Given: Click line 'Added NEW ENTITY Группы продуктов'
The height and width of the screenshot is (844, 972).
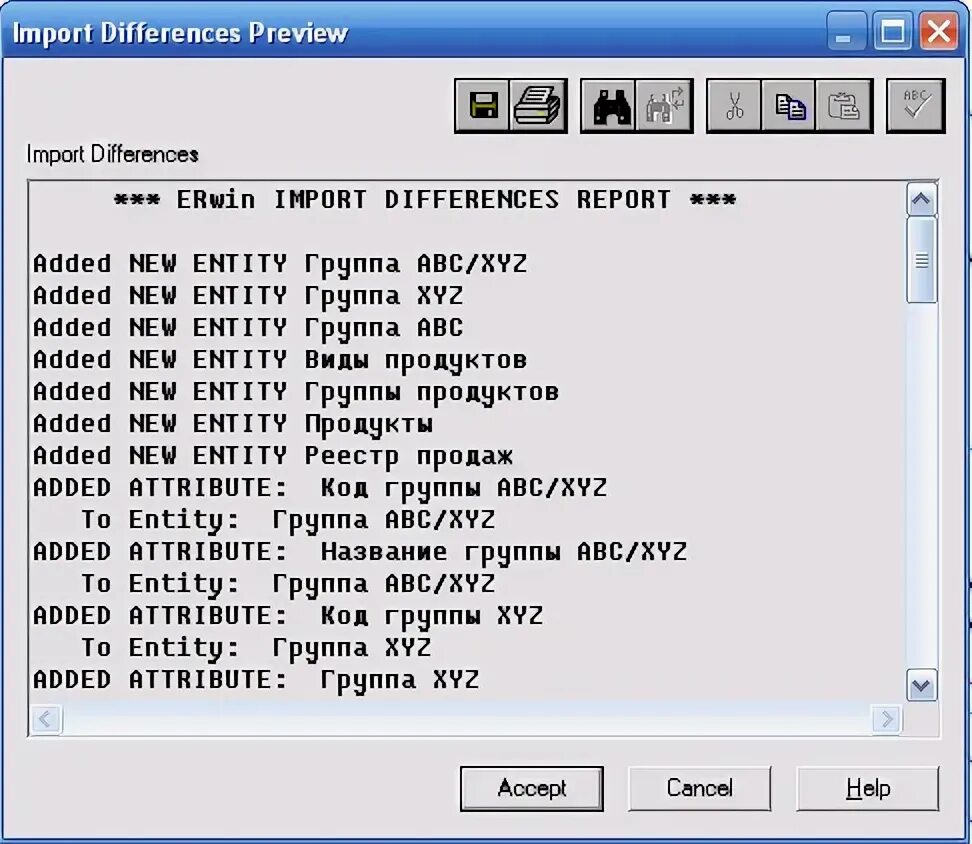Looking at the screenshot, I should pos(296,392).
